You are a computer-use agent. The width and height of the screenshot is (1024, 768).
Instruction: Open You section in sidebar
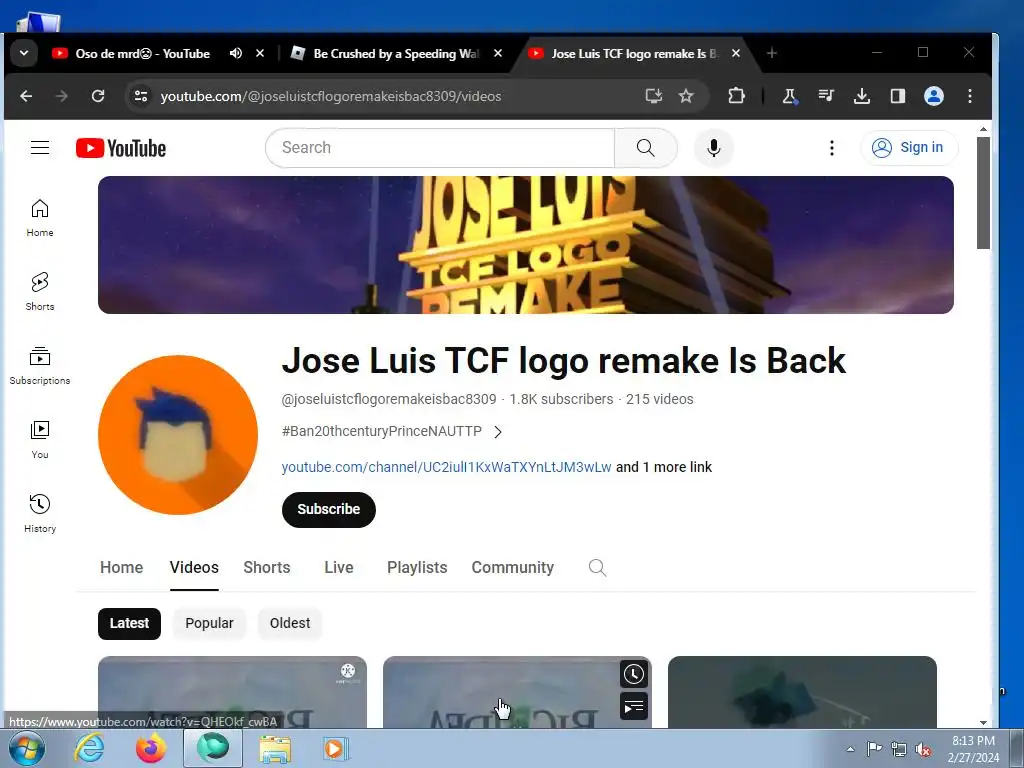40,440
